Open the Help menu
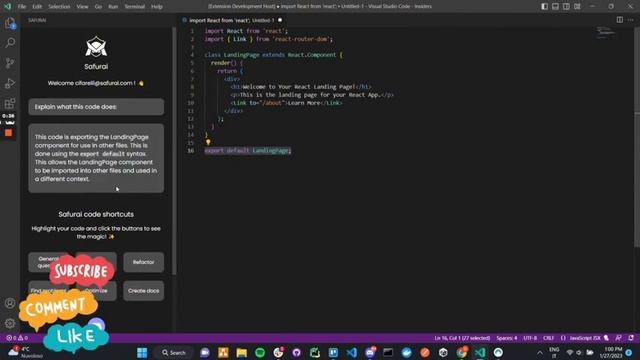The width and height of the screenshot is (640, 360). coord(157,7)
